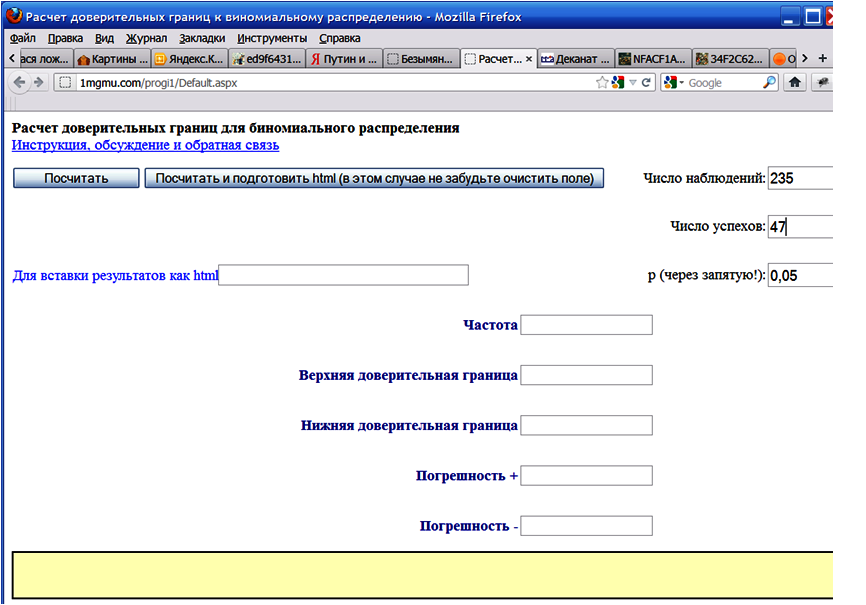Open the address bar history dropdown arrow

633,83
